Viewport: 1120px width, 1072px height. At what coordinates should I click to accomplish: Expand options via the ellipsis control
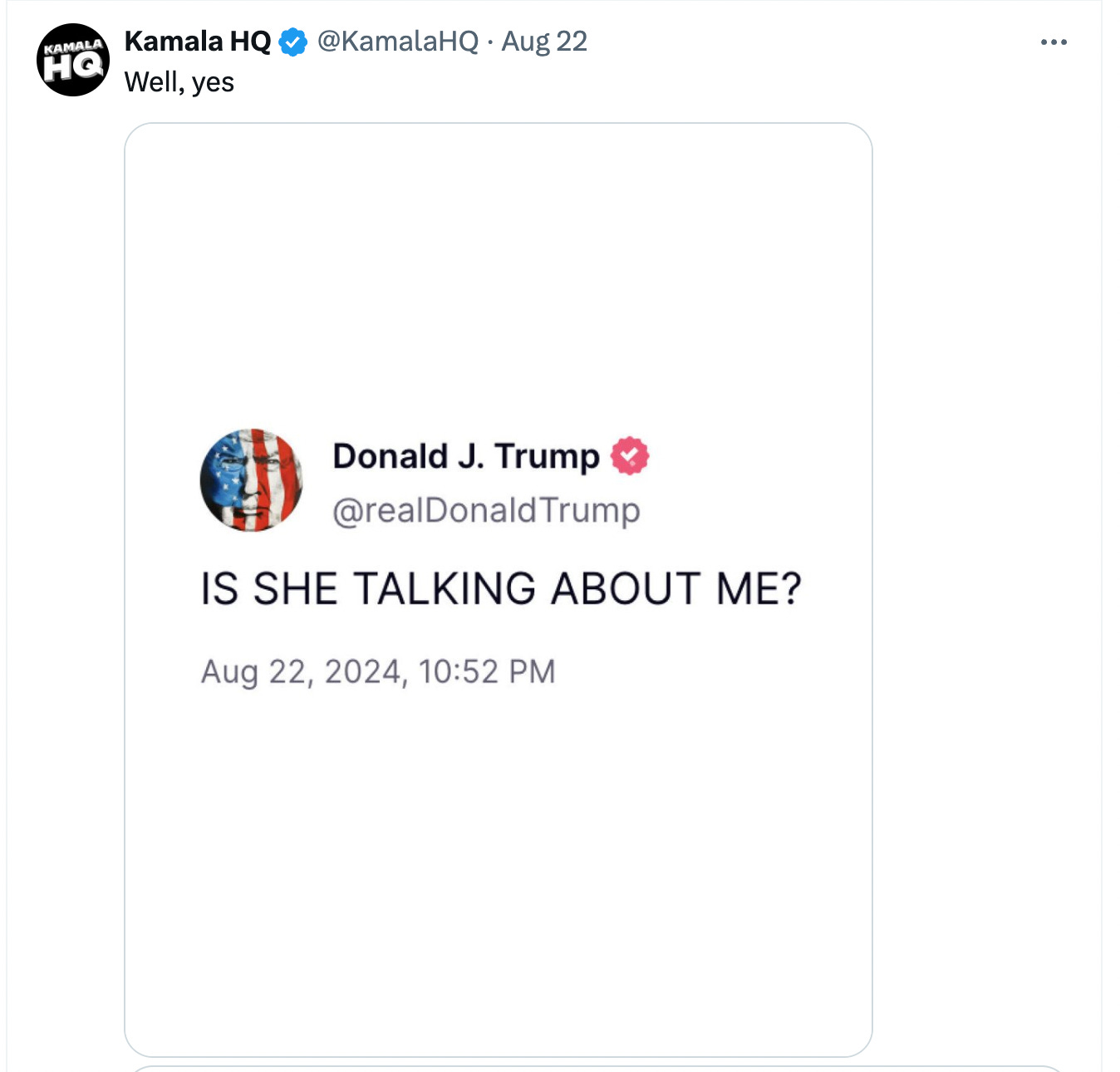1054,40
